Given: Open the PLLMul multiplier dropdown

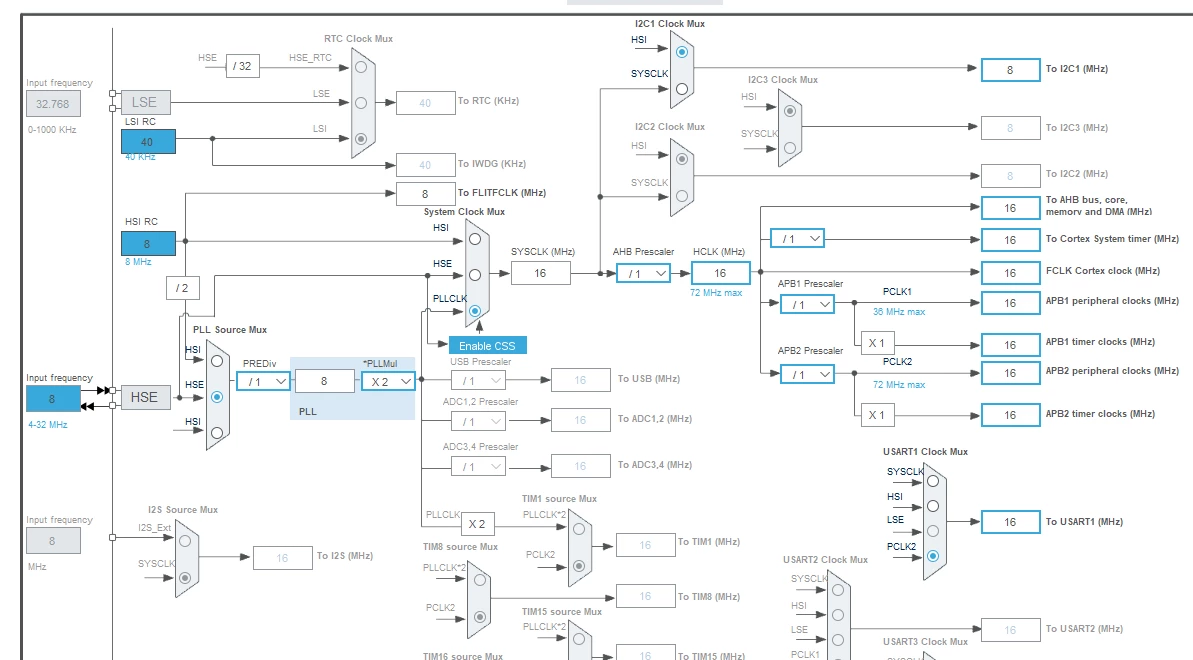Looking at the screenshot, I should [388, 381].
